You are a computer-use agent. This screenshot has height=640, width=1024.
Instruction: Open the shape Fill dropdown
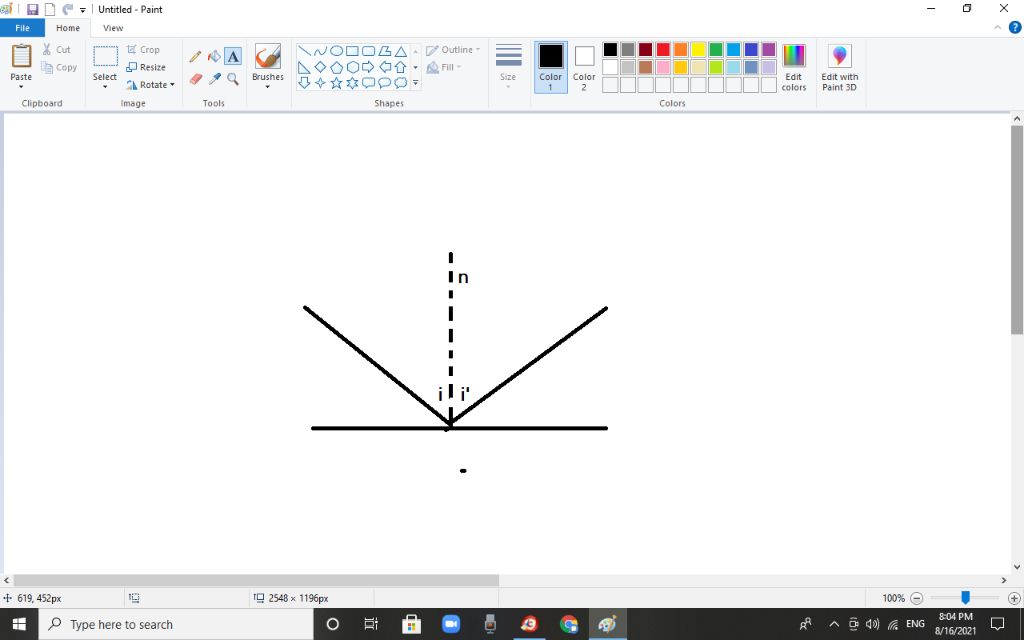point(444,67)
